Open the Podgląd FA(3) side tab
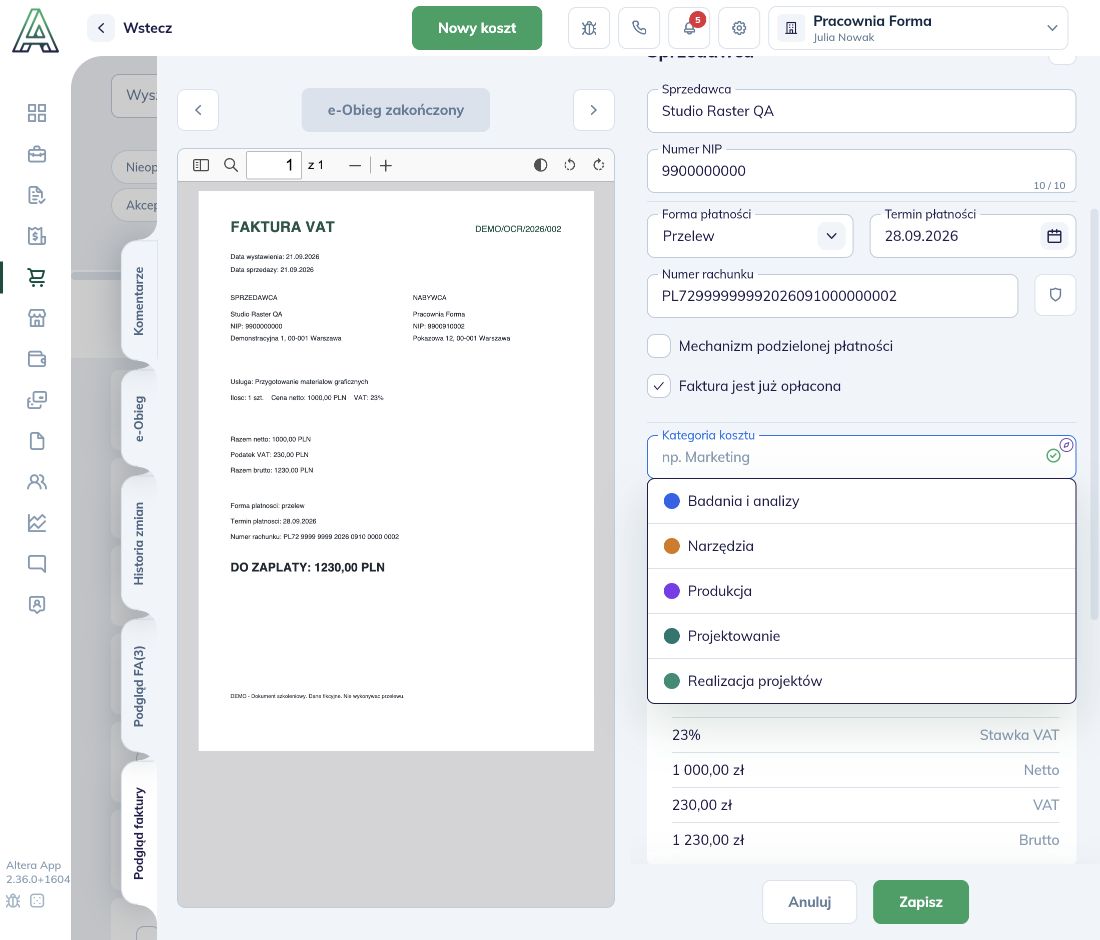 pyautogui.click(x=139, y=686)
